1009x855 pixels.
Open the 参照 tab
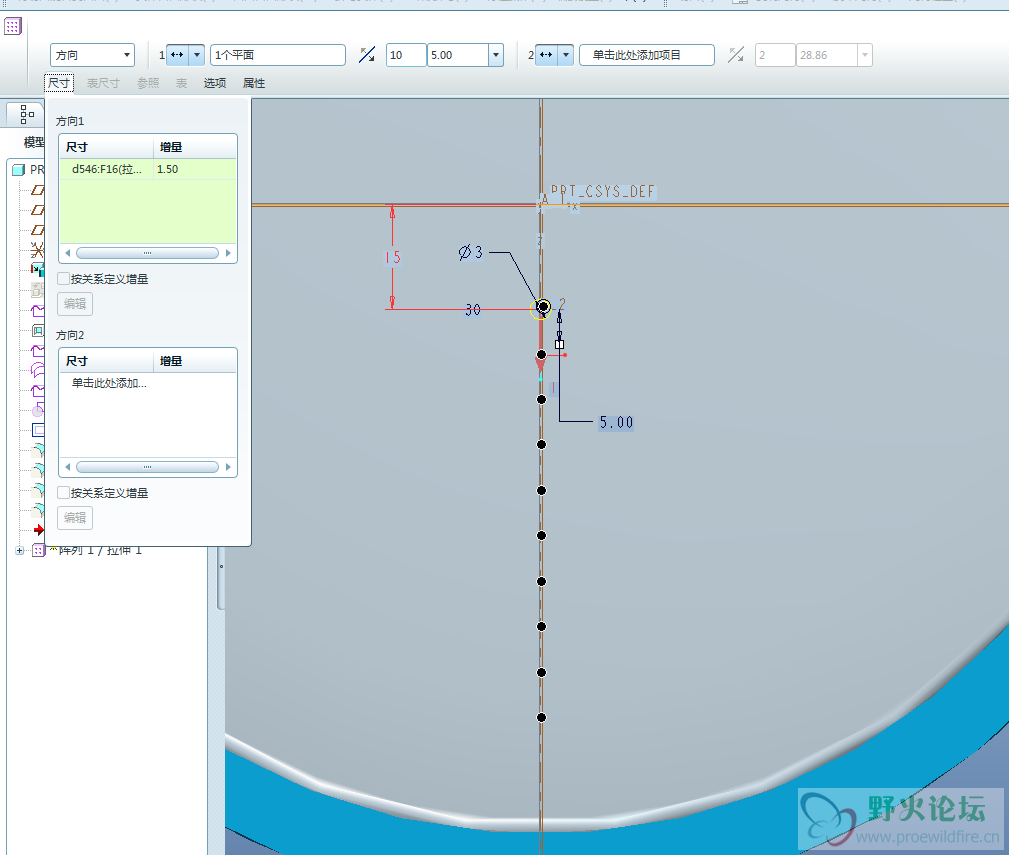tap(148, 83)
